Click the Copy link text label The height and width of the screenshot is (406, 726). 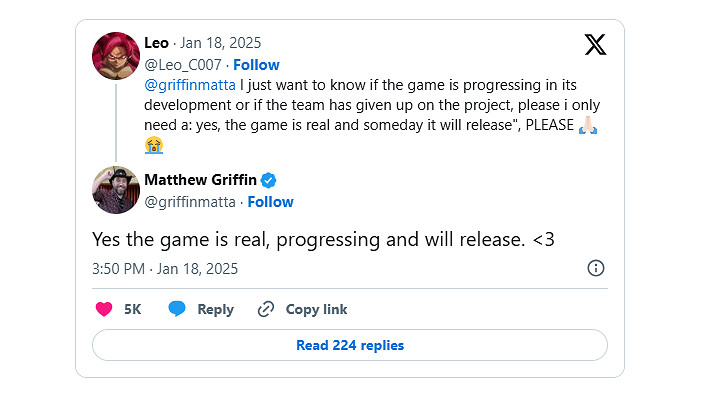pos(316,309)
